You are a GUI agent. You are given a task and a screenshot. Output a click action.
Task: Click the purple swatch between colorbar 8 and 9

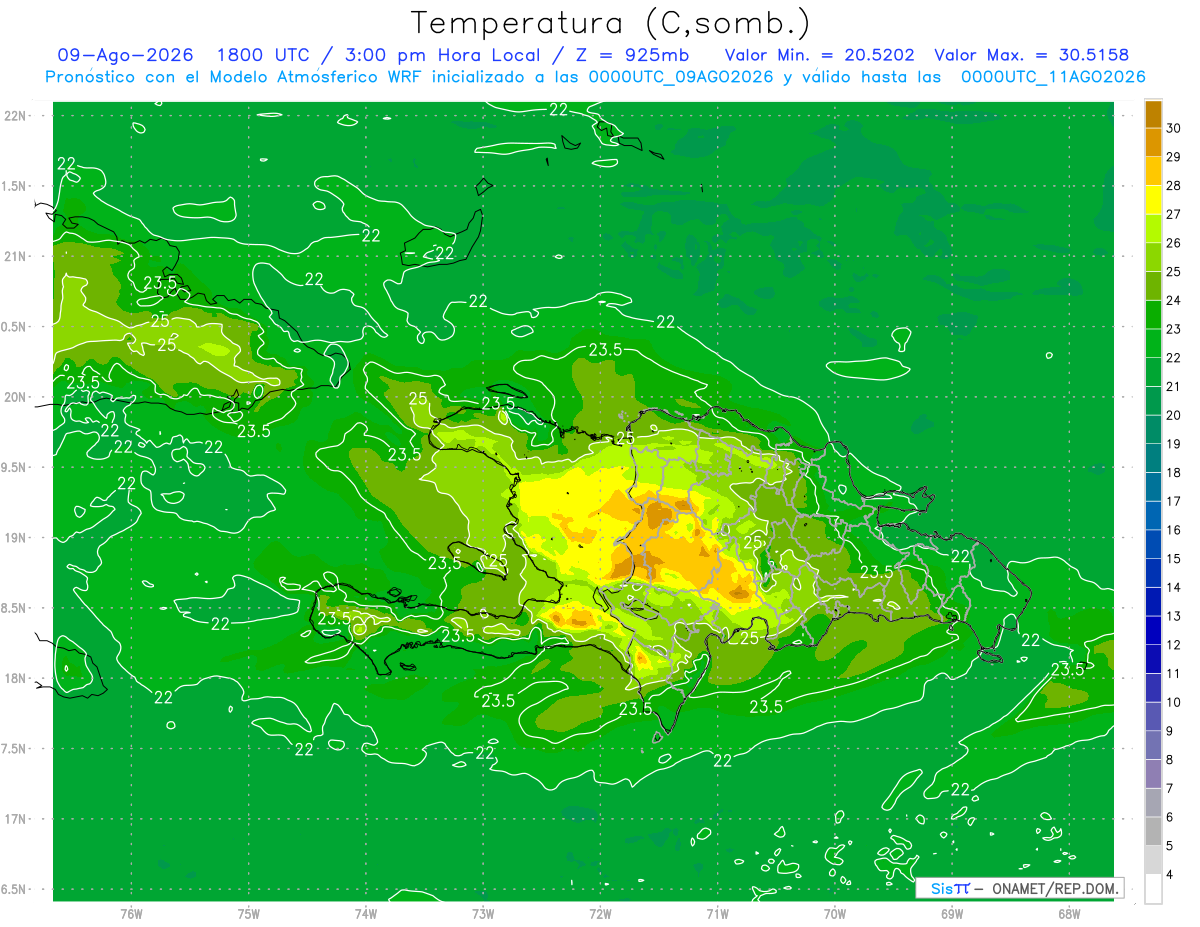tap(1153, 745)
